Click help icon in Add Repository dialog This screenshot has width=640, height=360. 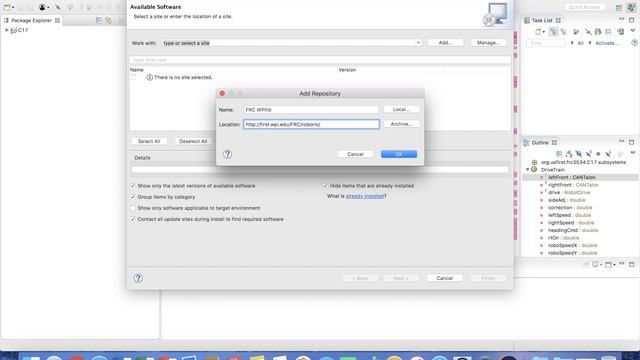tap(227, 154)
